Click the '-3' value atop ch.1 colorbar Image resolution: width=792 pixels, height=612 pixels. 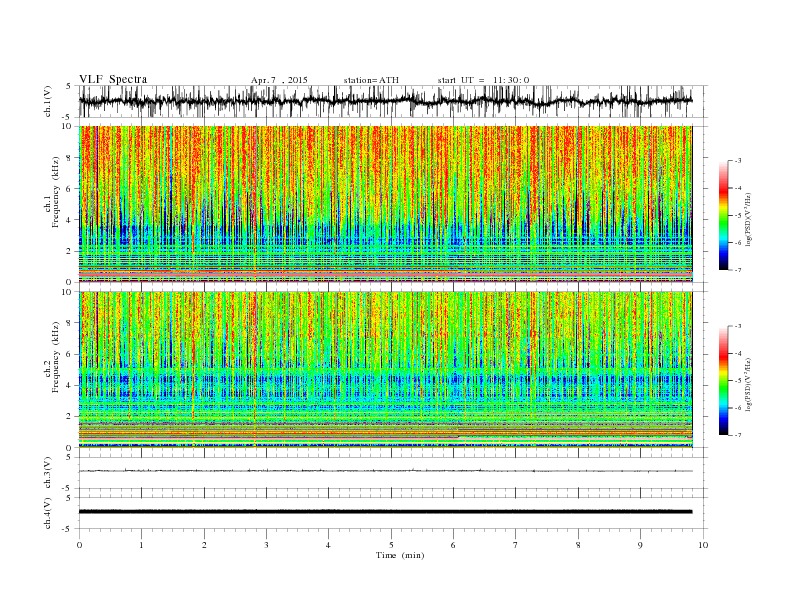(737, 161)
